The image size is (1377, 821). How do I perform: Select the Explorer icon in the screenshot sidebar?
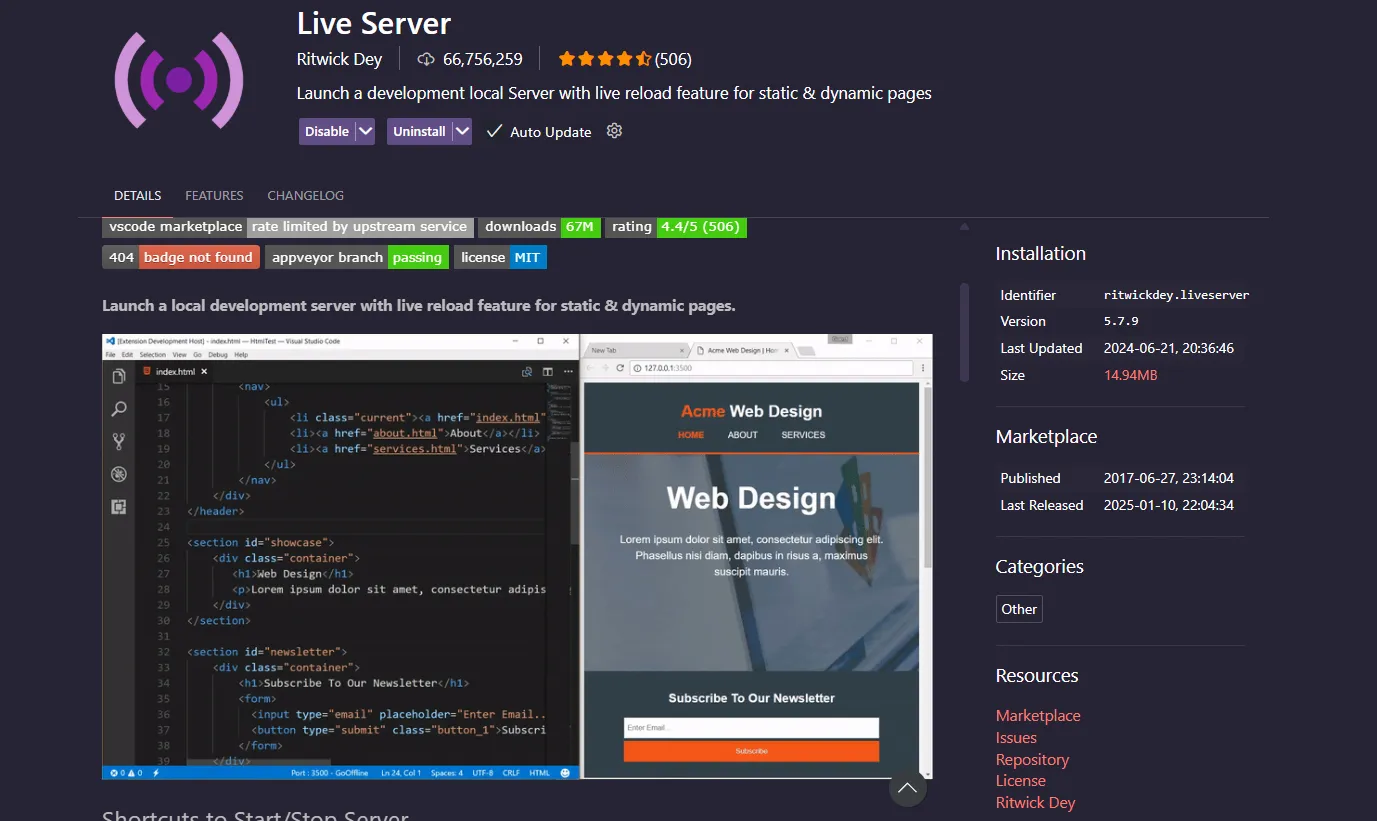point(119,377)
